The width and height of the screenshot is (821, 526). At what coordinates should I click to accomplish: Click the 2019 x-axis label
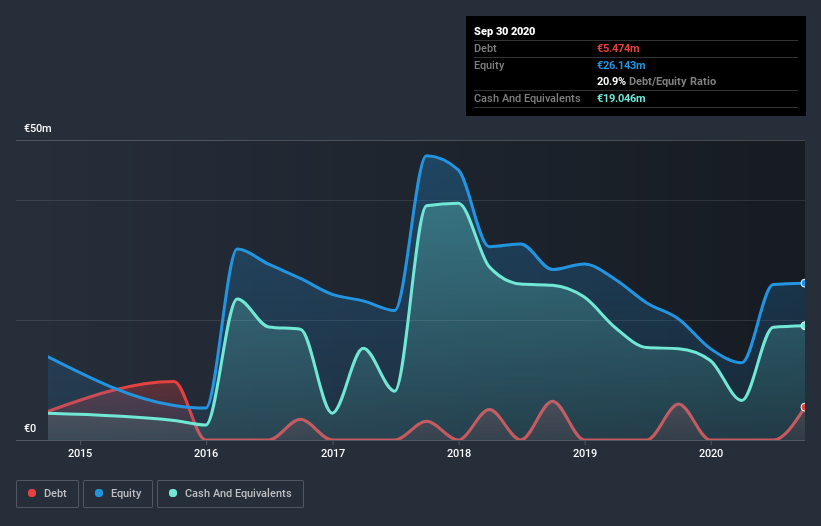point(585,453)
